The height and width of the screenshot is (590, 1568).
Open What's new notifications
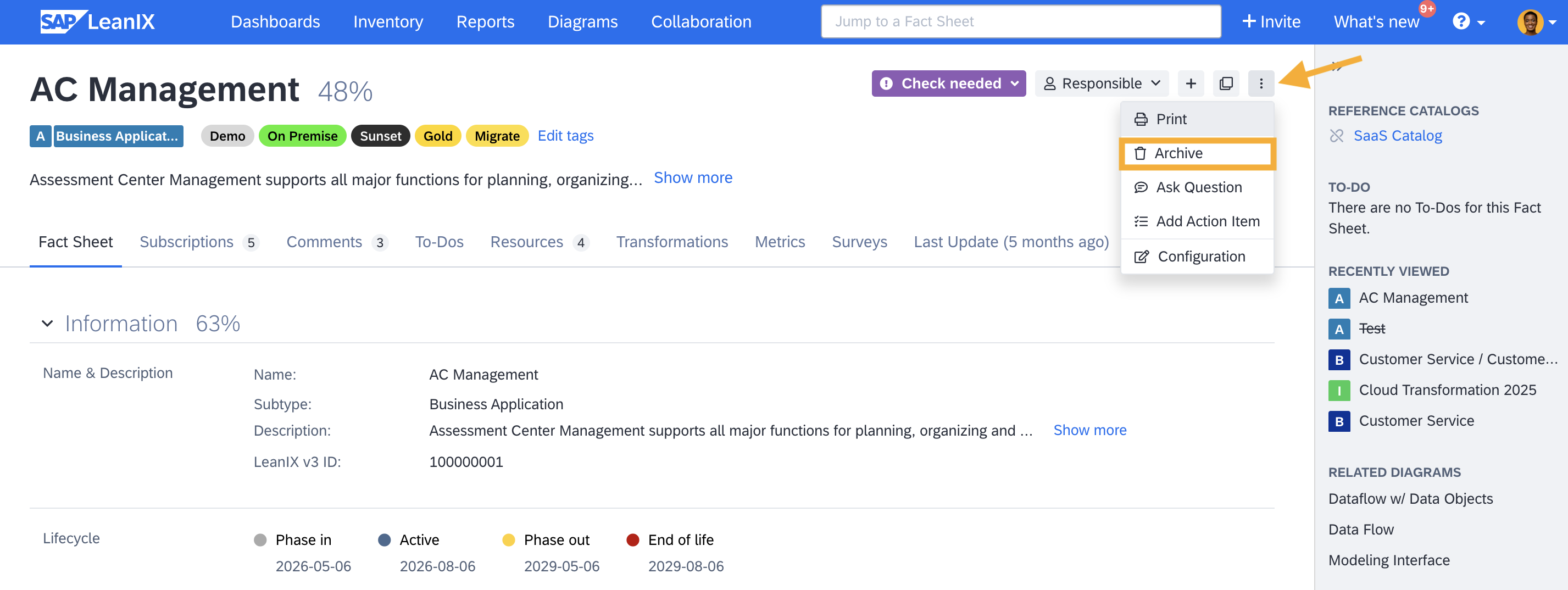tap(1376, 22)
